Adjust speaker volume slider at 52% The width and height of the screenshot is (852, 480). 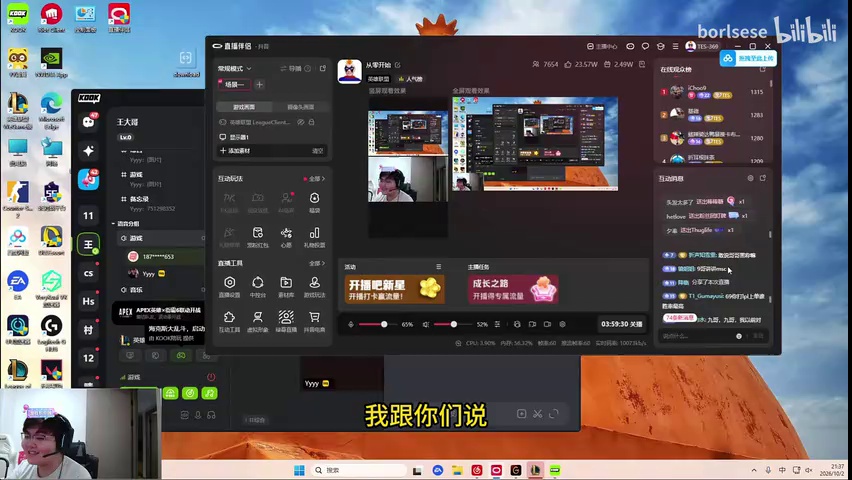pyautogui.click(x=454, y=324)
